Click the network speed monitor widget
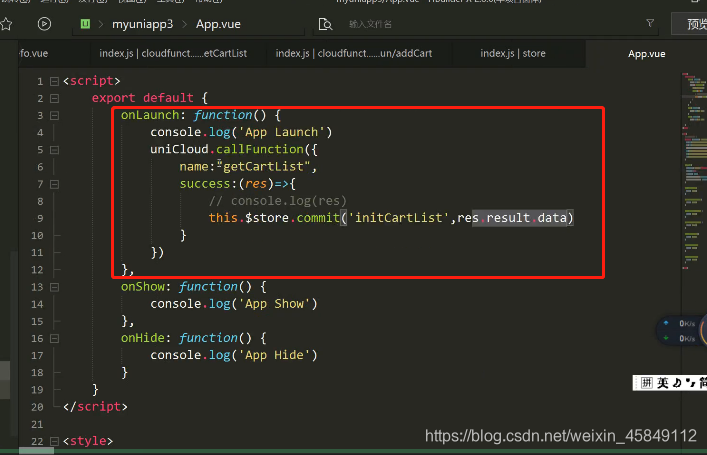The image size is (707, 455). pyautogui.click(x=682, y=331)
